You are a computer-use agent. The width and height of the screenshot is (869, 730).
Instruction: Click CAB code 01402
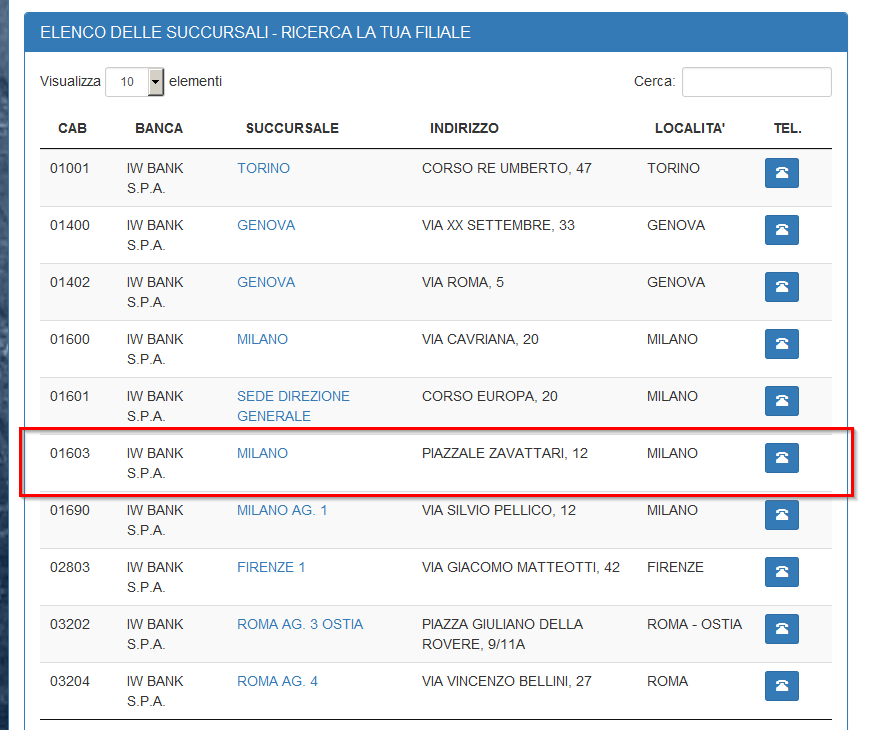(x=70, y=282)
